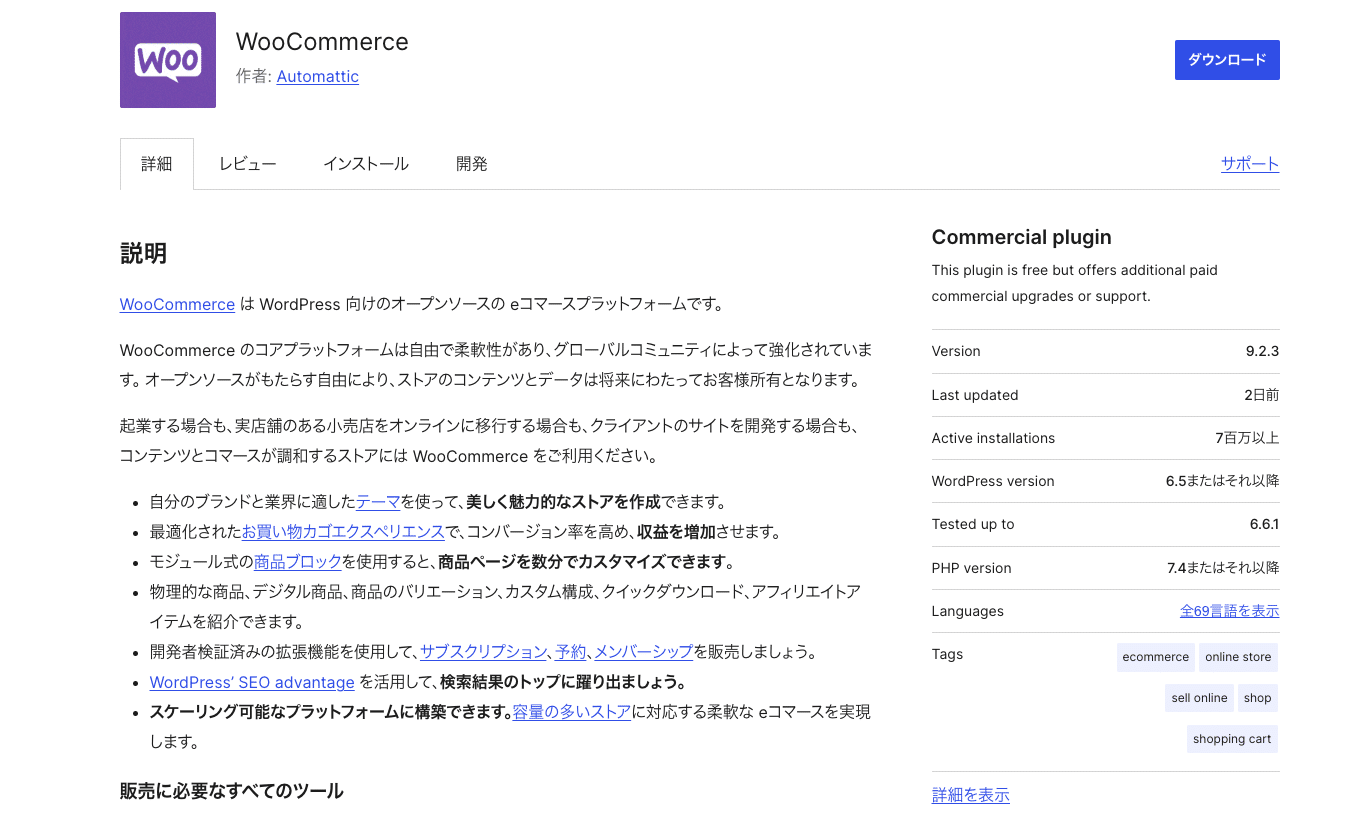Click the PHP version value 7.4またはそれ以降
Viewport: 1370px width, 825px height.
(x=1223, y=568)
